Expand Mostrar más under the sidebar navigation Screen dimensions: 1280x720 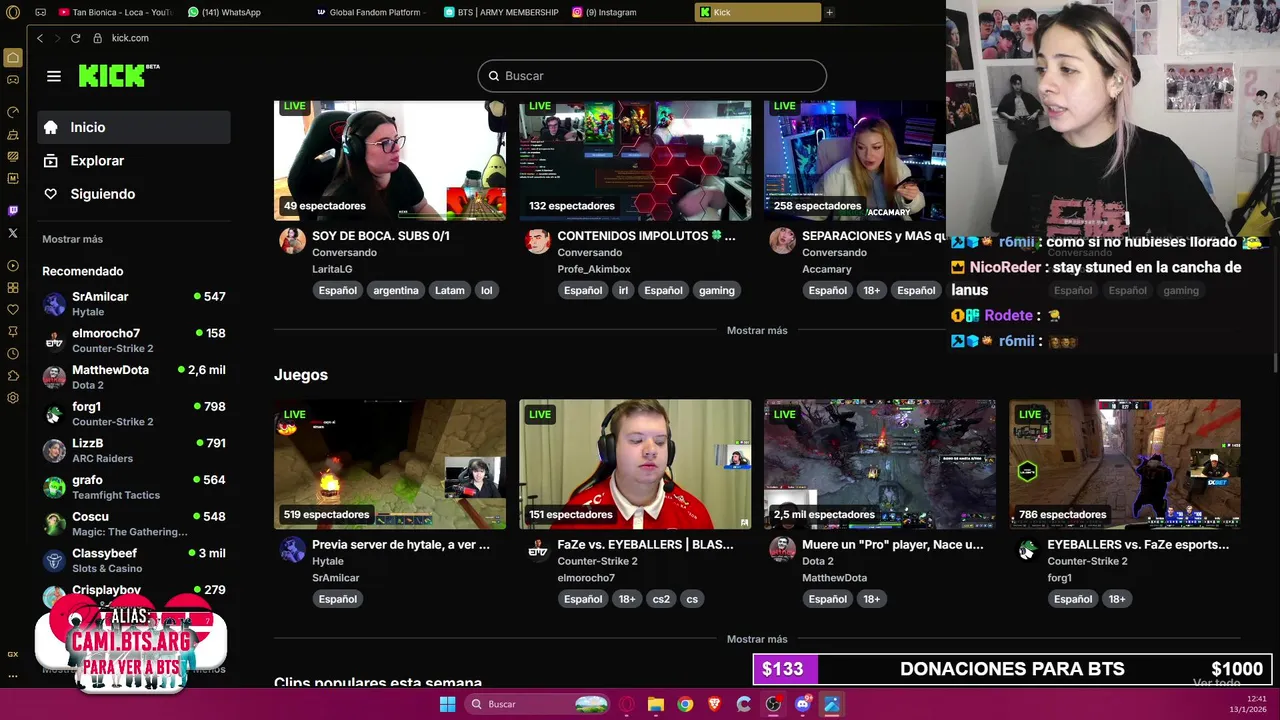72,239
